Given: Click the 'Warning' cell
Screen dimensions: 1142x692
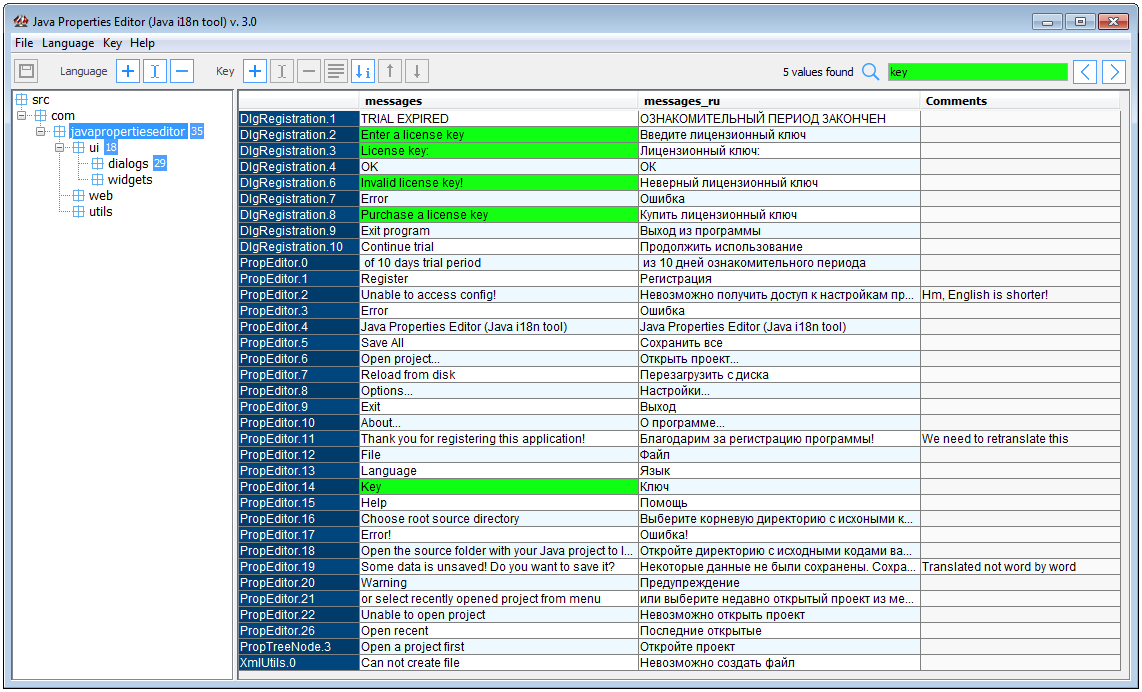Looking at the screenshot, I should click(x=499, y=583).
